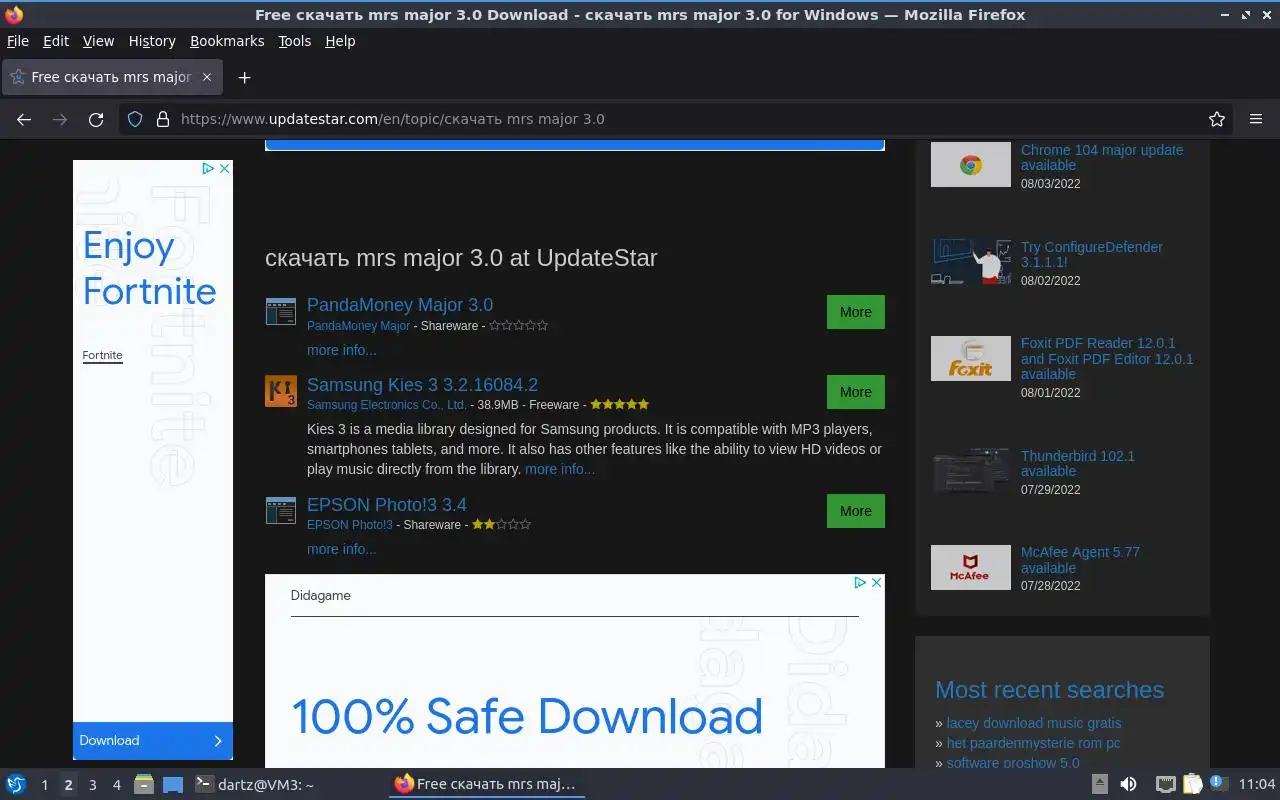Click the '100% Safe Download' ad headline

click(x=527, y=716)
